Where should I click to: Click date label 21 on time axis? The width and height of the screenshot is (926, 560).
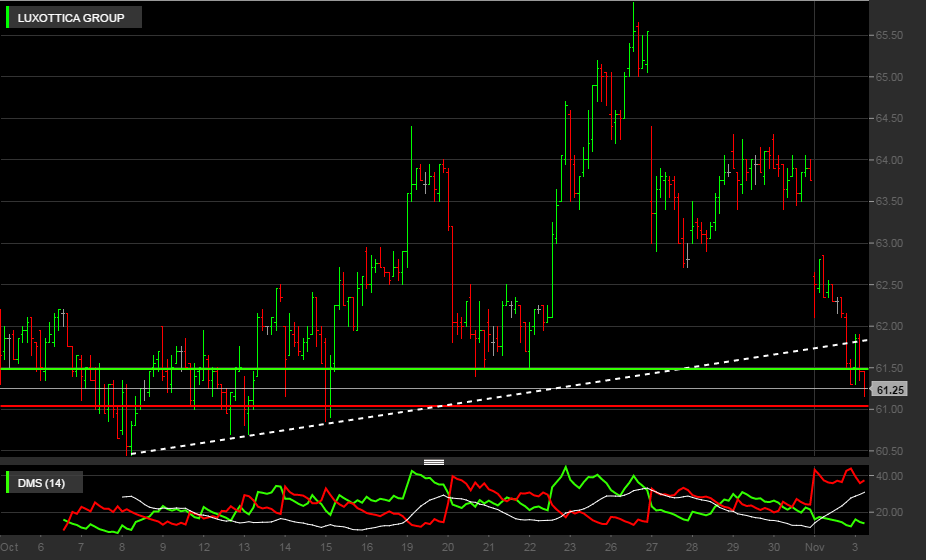point(488,547)
